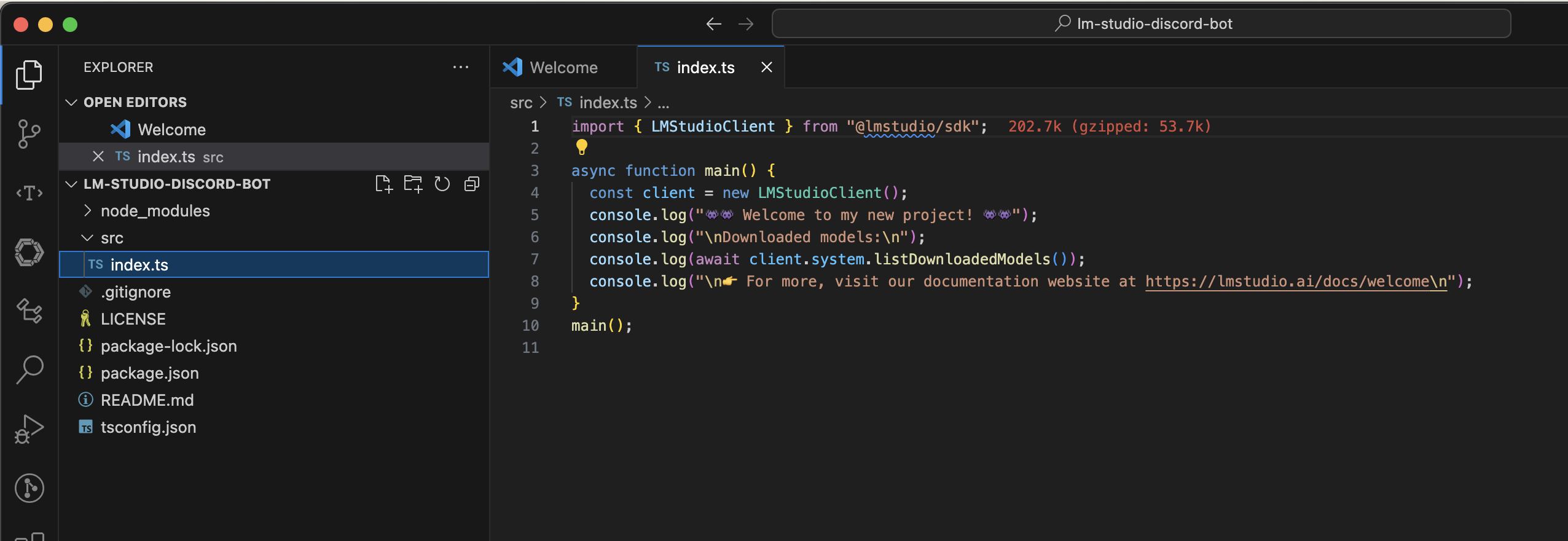Image resolution: width=1568 pixels, height=541 pixels.
Task: Go back with the left arrow
Action: coord(713,24)
